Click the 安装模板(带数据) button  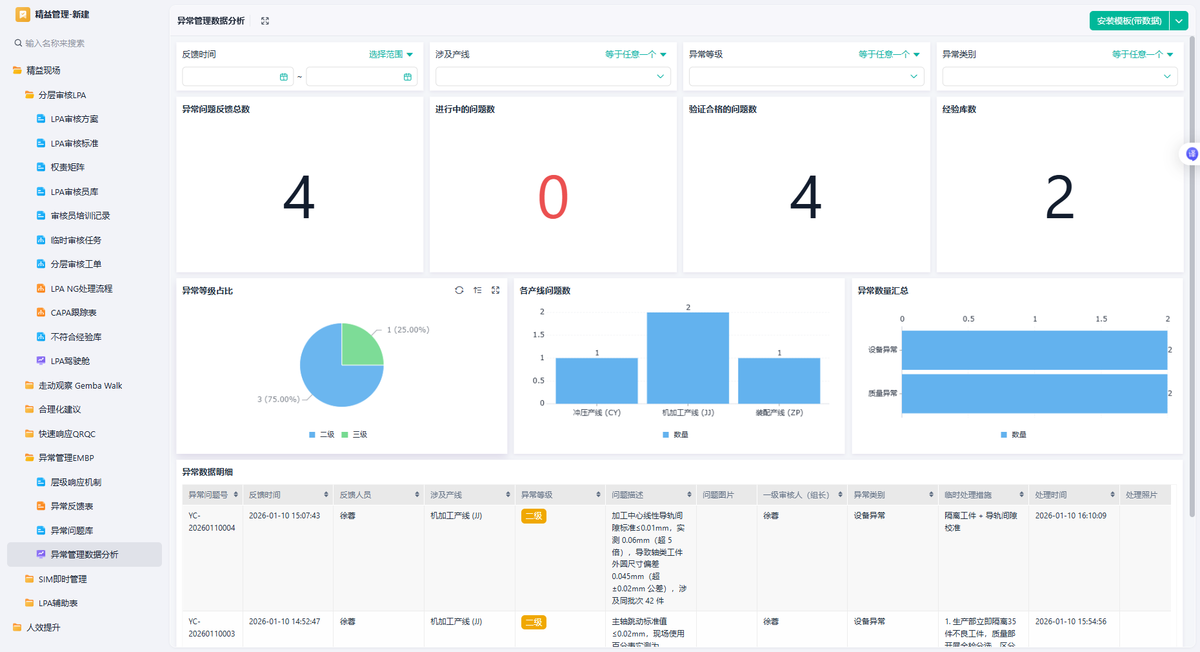[1128, 21]
